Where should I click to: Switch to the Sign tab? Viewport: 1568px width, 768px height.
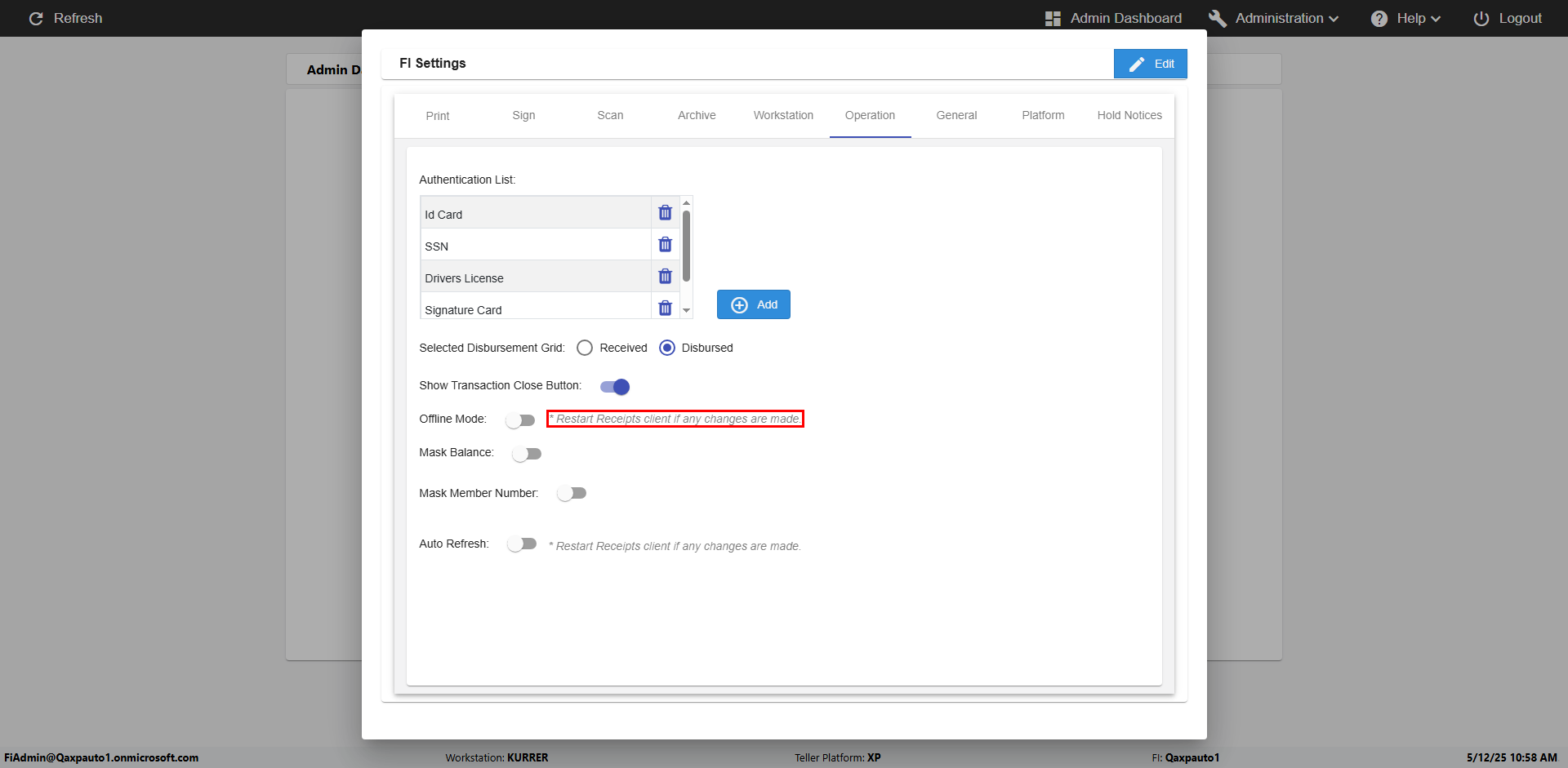coord(524,116)
